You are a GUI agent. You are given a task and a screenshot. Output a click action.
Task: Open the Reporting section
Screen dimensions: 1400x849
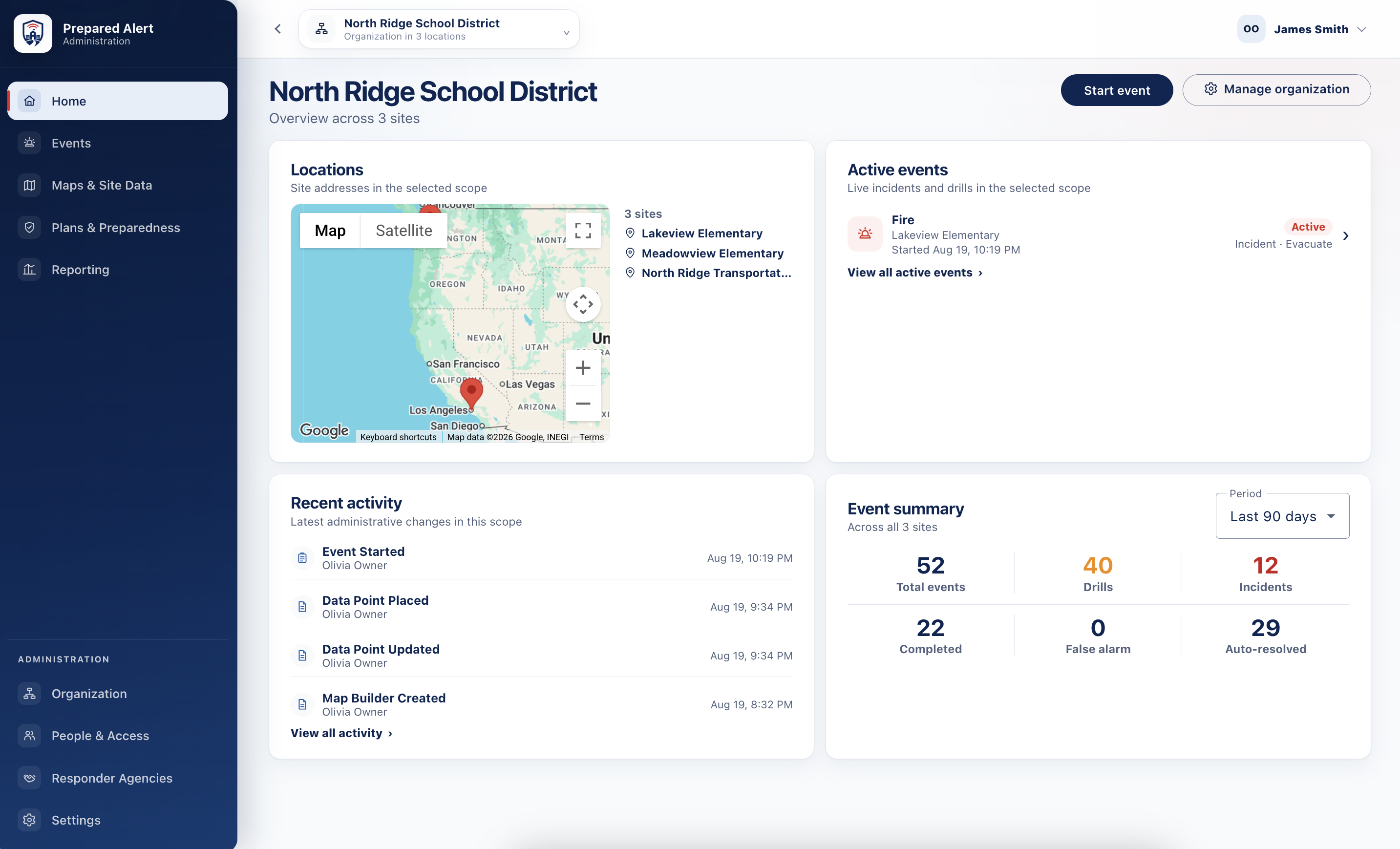118,269
